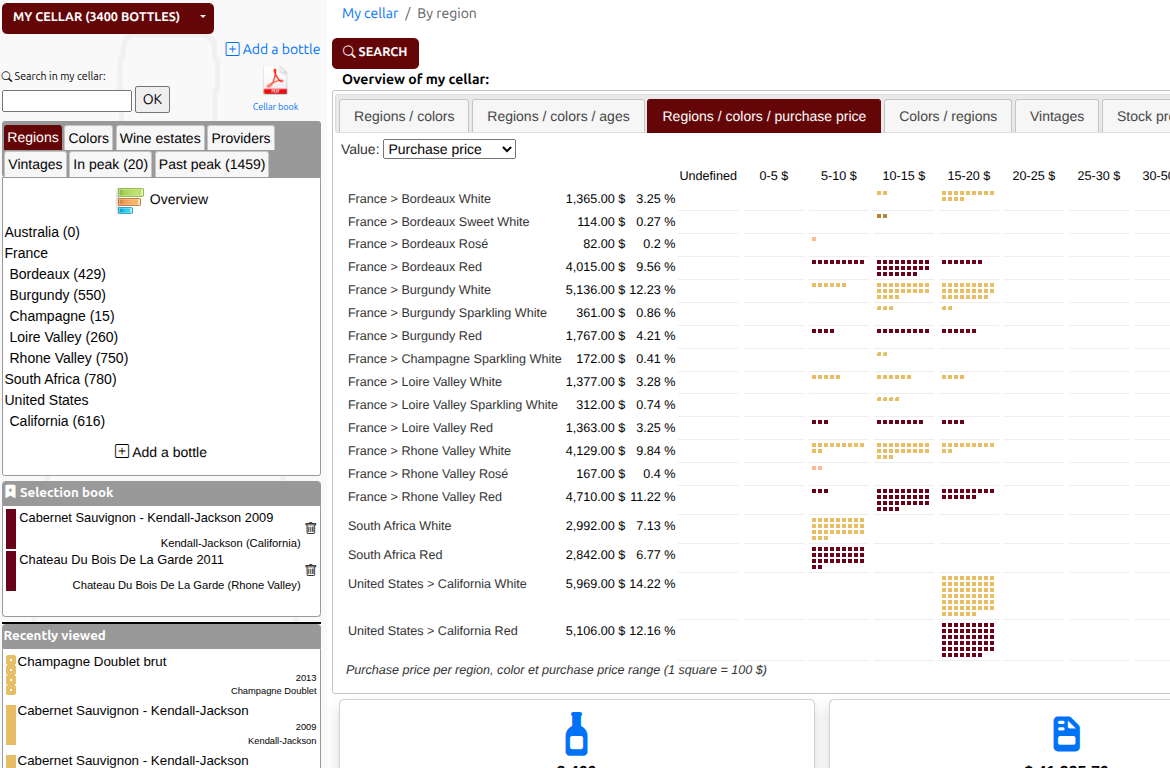
Task: Open the Bordeaux (429) region link
Action: 57,273
